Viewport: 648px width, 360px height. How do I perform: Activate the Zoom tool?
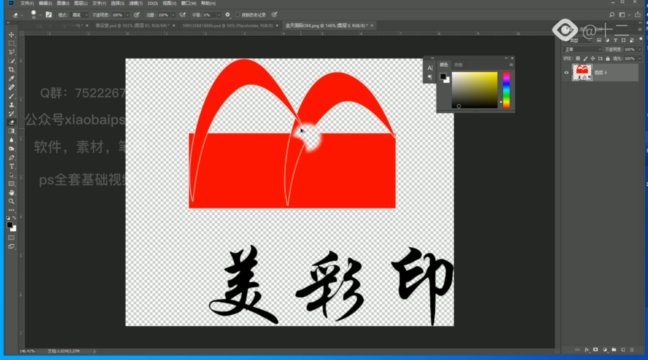tap(12, 201)
